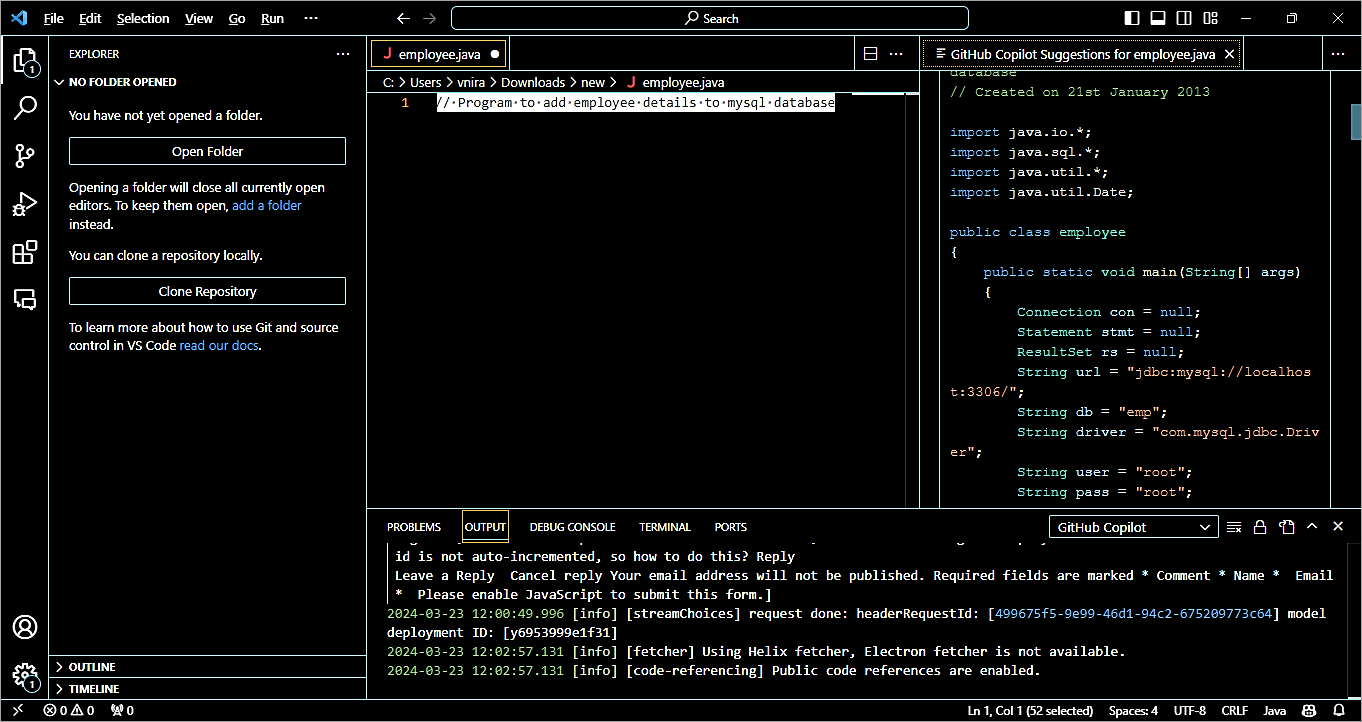This screenshot has width=1362, height=722.
Task: Switch to the Terminal tab
Action: click(x=665, y=527)
